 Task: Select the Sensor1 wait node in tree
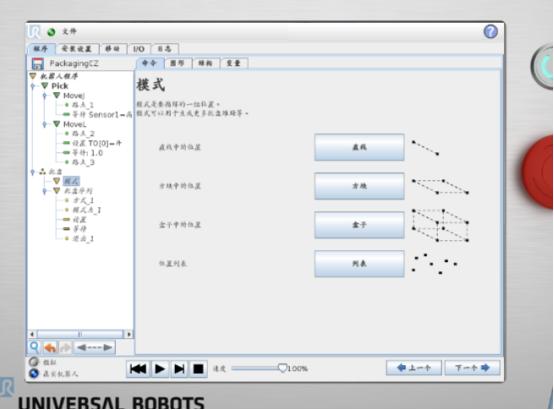click(97, 115)
